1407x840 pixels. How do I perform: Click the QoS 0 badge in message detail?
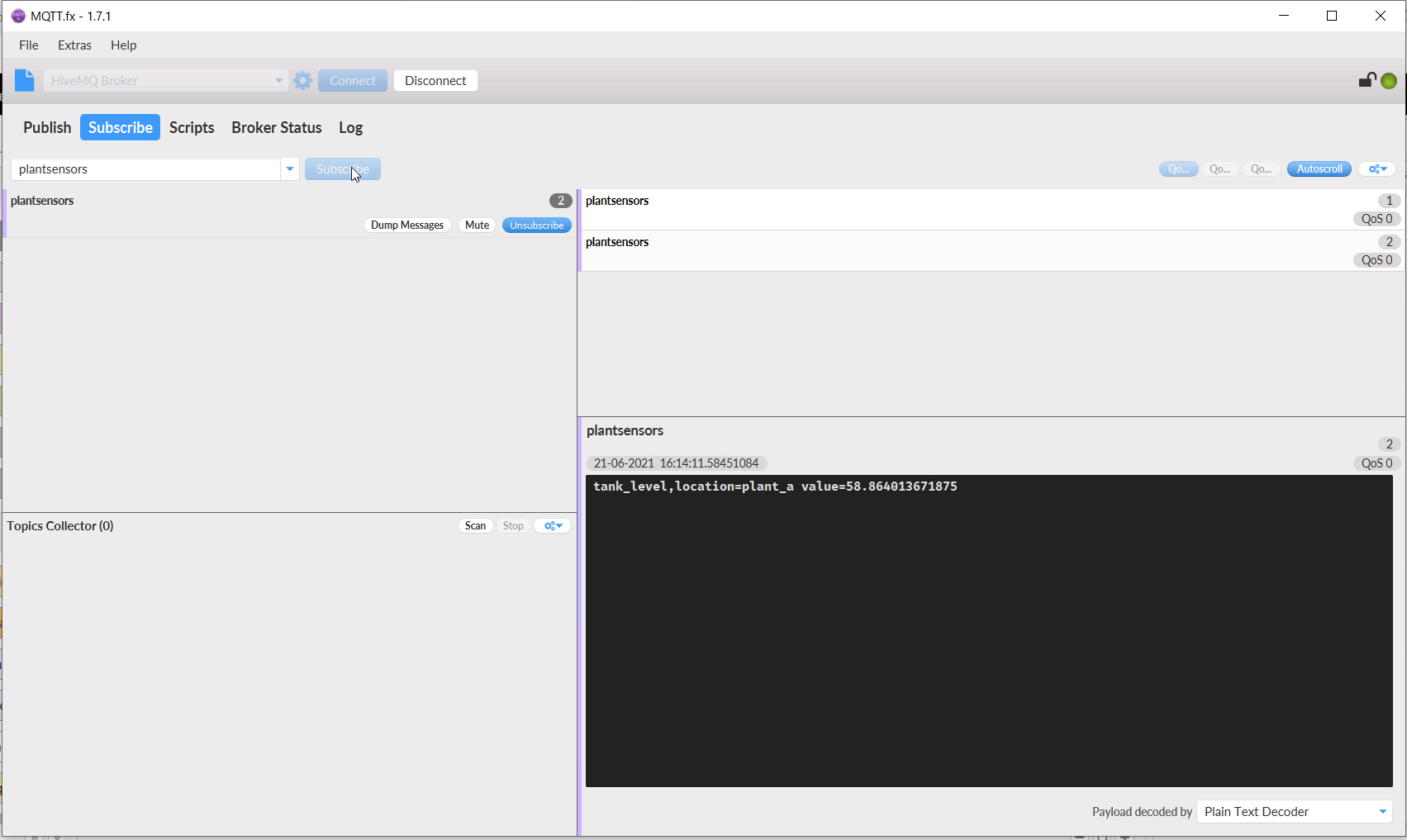1376,463
